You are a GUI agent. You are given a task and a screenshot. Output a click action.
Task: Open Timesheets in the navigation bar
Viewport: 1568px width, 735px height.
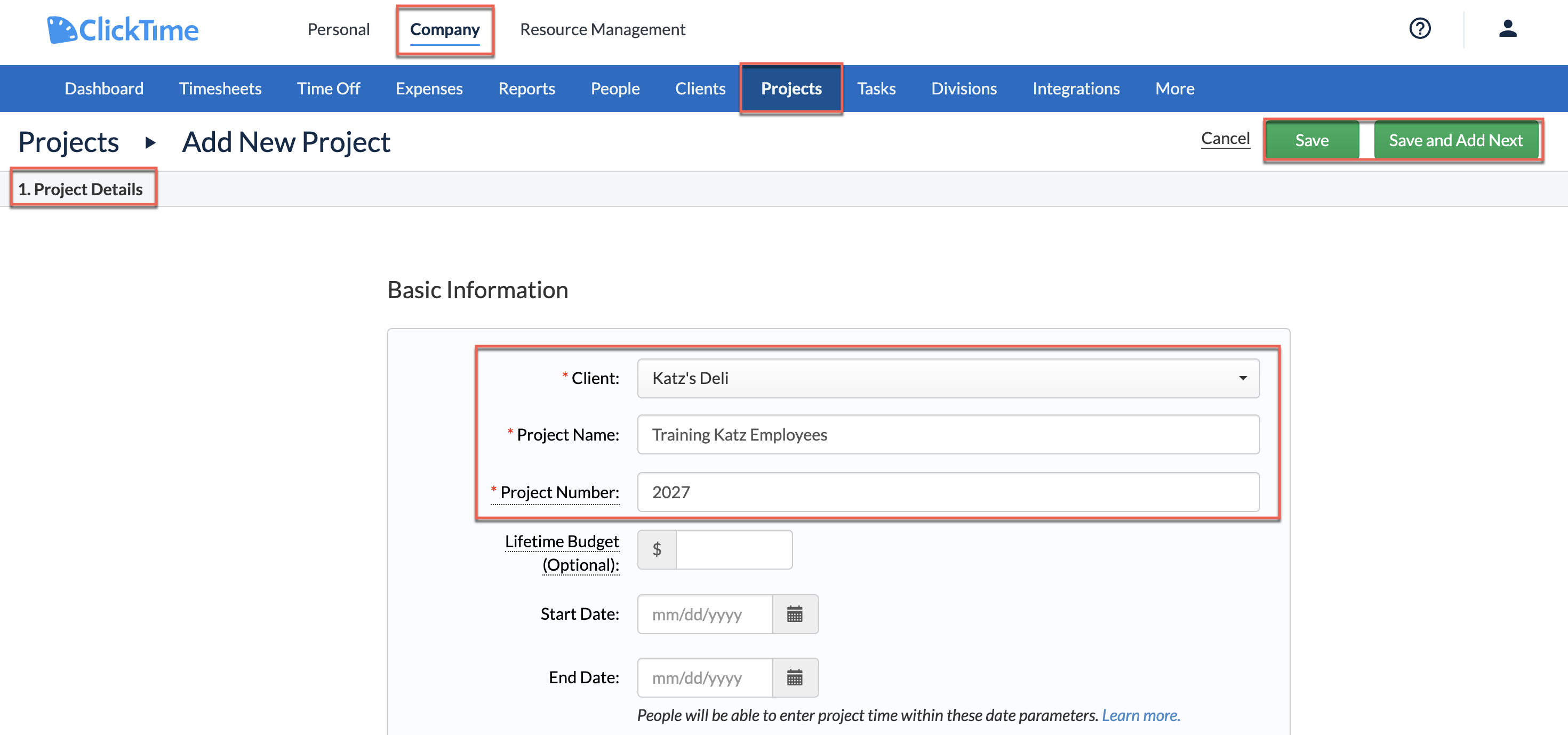pos(220,89)
